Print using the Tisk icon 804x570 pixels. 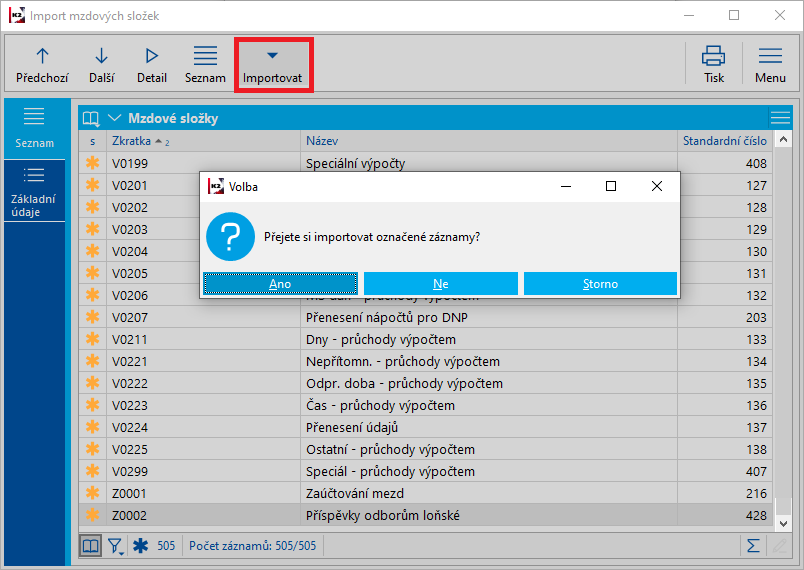point(714,65)
